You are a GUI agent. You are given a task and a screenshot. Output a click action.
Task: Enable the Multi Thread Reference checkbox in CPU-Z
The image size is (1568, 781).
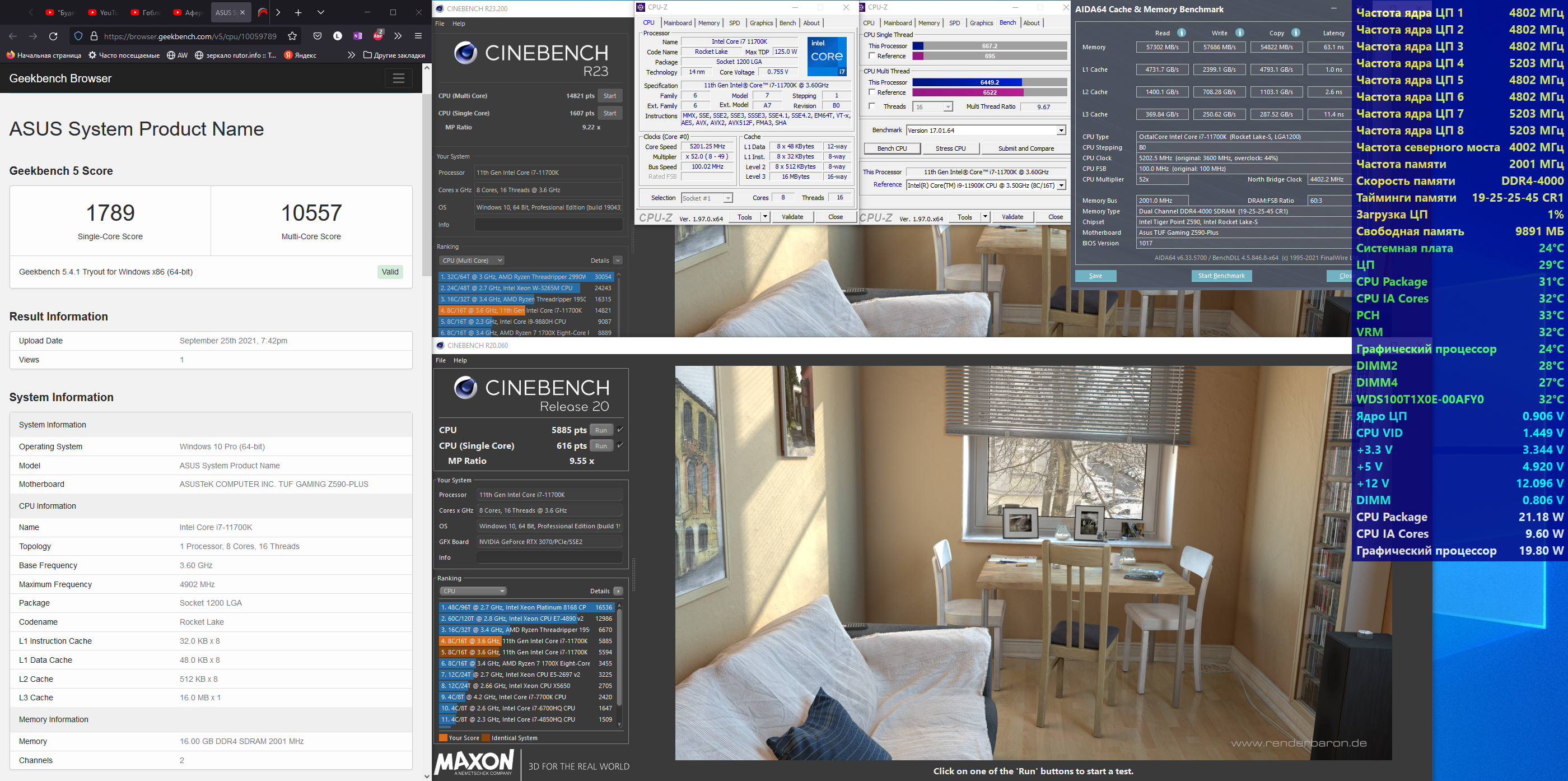click(x=872, y=92)
